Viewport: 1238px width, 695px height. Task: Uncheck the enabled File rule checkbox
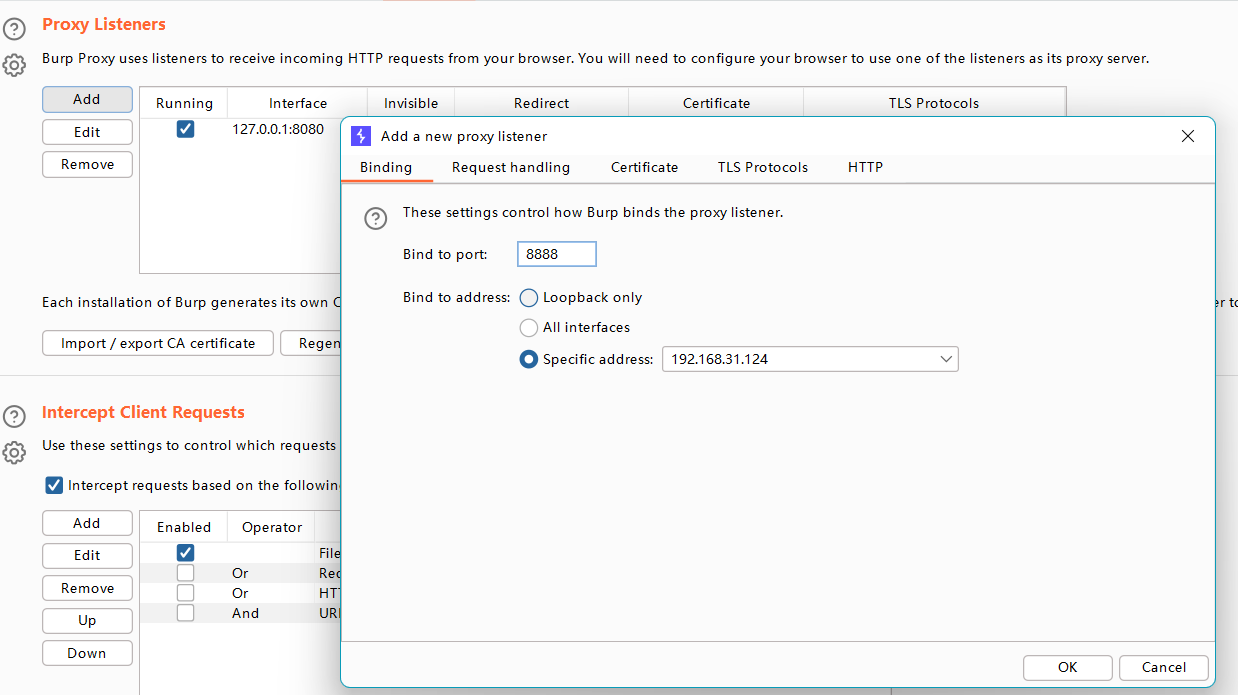[185, 553]
